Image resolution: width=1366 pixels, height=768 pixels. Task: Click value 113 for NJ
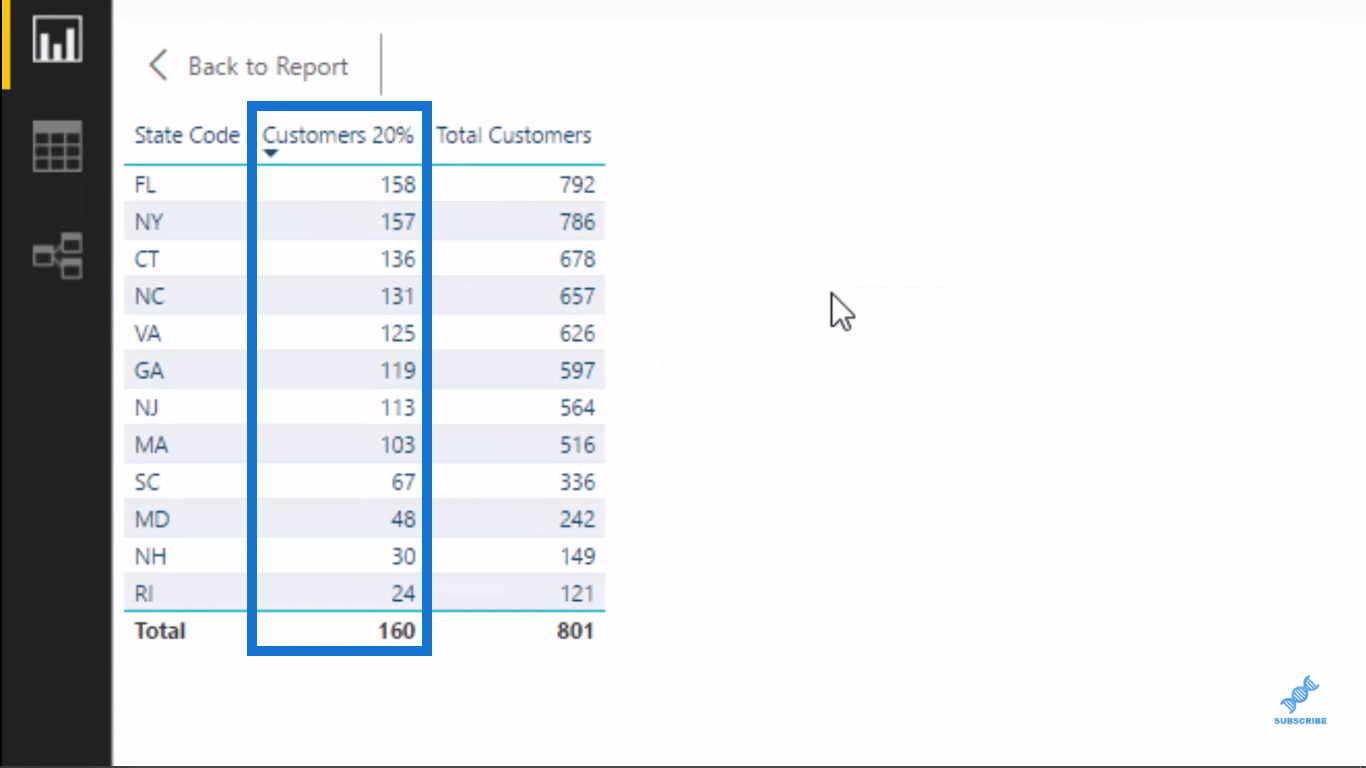397,407
